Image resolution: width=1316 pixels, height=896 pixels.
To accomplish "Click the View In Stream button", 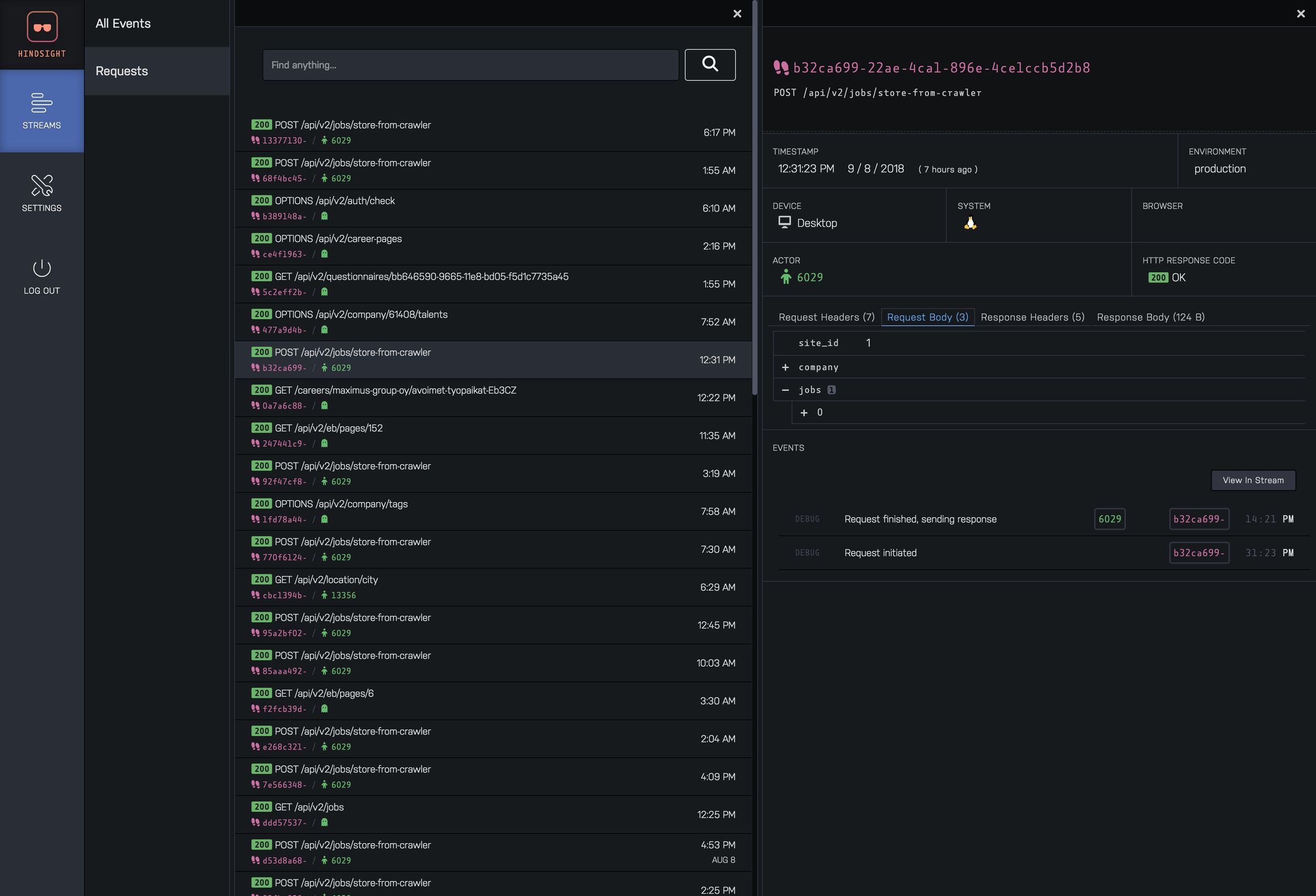I will 1252,480.
